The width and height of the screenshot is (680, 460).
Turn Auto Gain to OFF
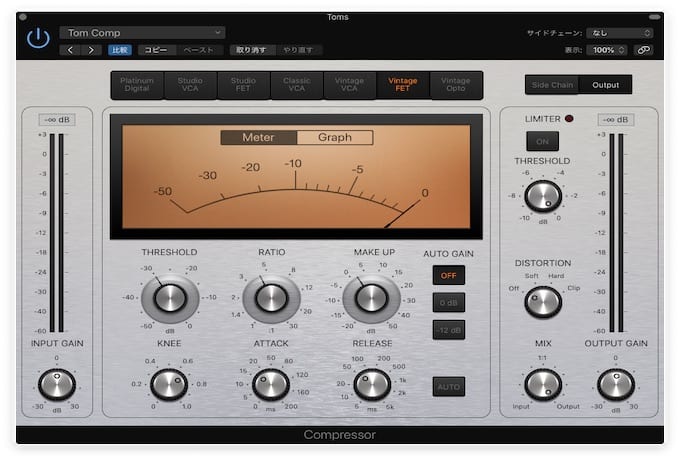(449, 275)
